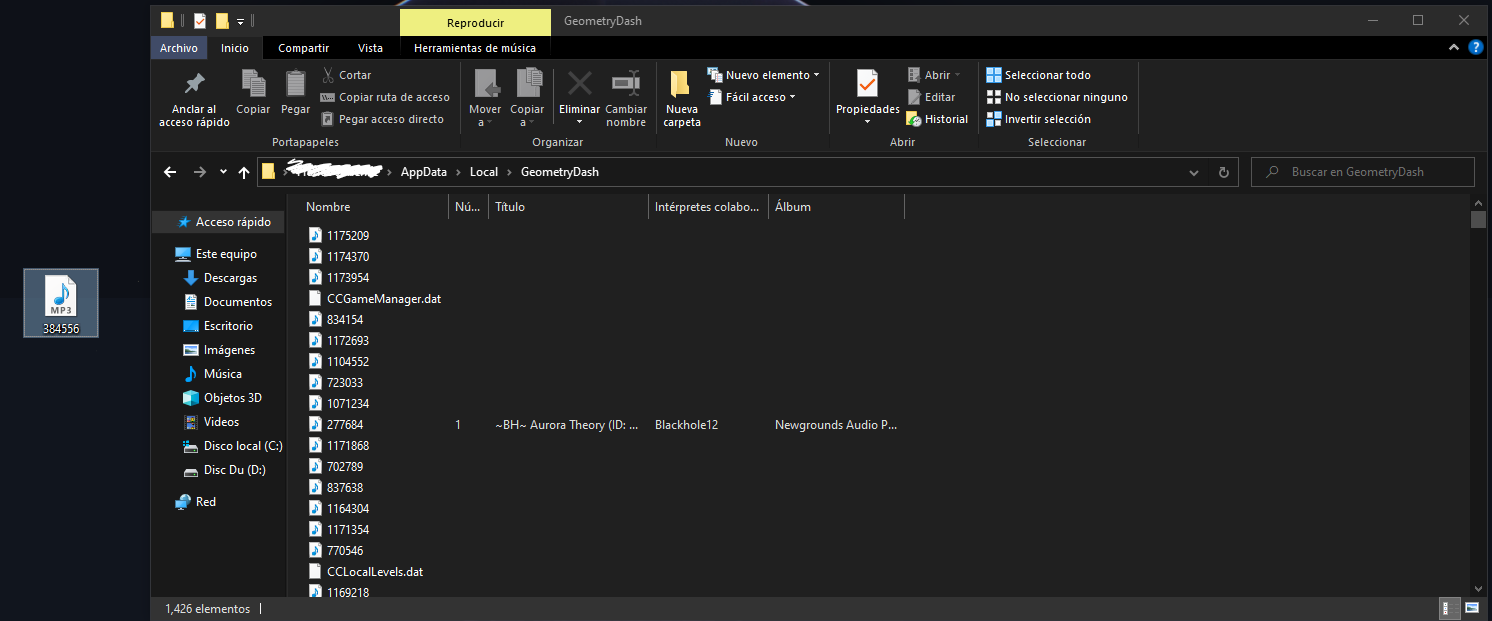Open Documentos in navigation pane
1492x621 pixels.
228,302
